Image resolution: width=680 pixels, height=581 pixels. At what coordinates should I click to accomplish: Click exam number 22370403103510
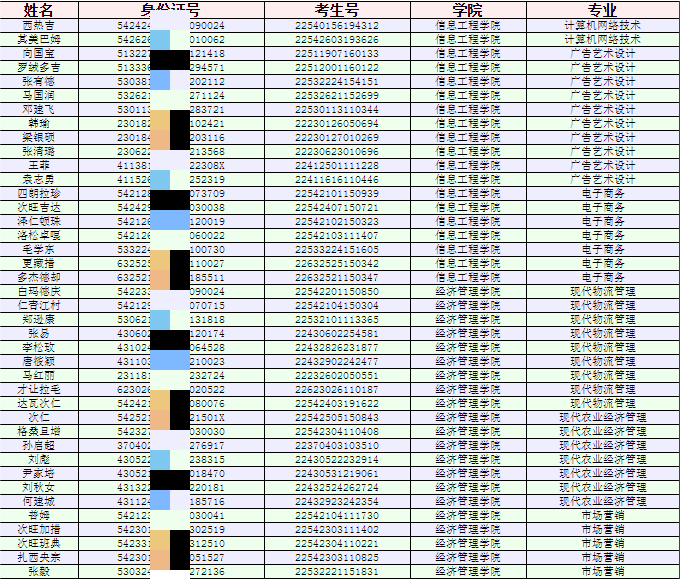pos(337,445)
